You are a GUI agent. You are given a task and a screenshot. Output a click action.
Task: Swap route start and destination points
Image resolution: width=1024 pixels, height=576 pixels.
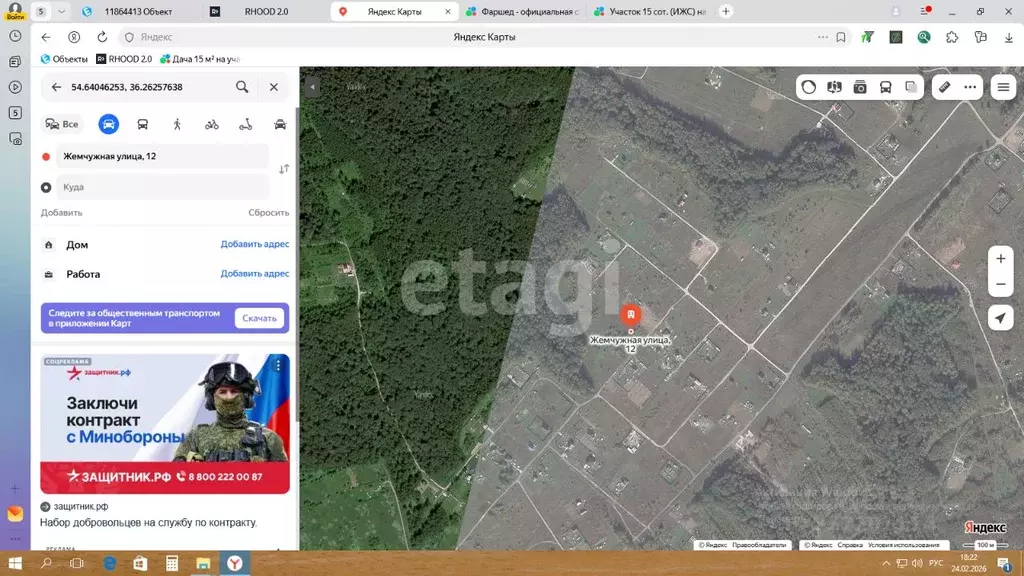point(284,168)
